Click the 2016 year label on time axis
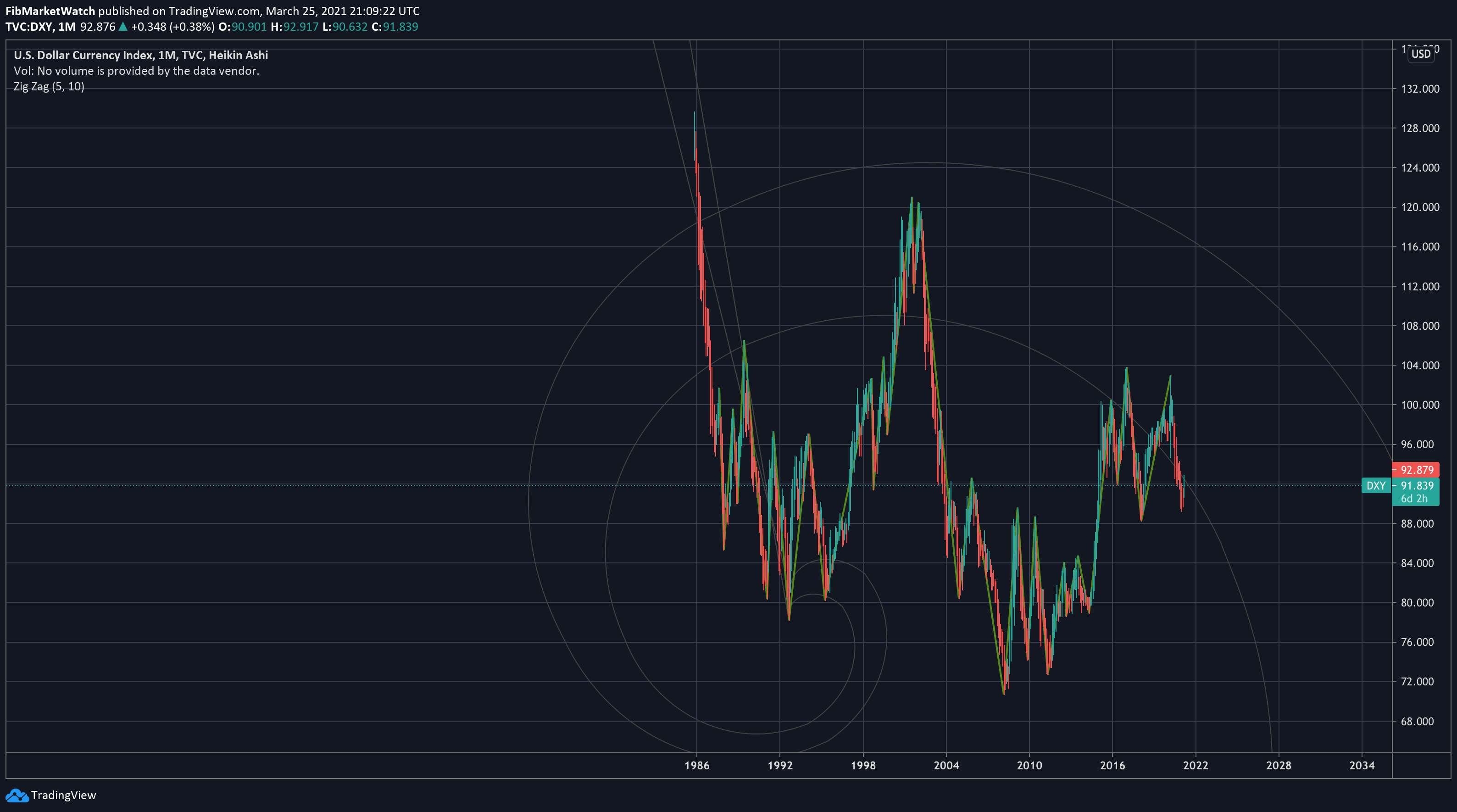Viewport: 1457px width, 812px height. tap(1112, 765)
